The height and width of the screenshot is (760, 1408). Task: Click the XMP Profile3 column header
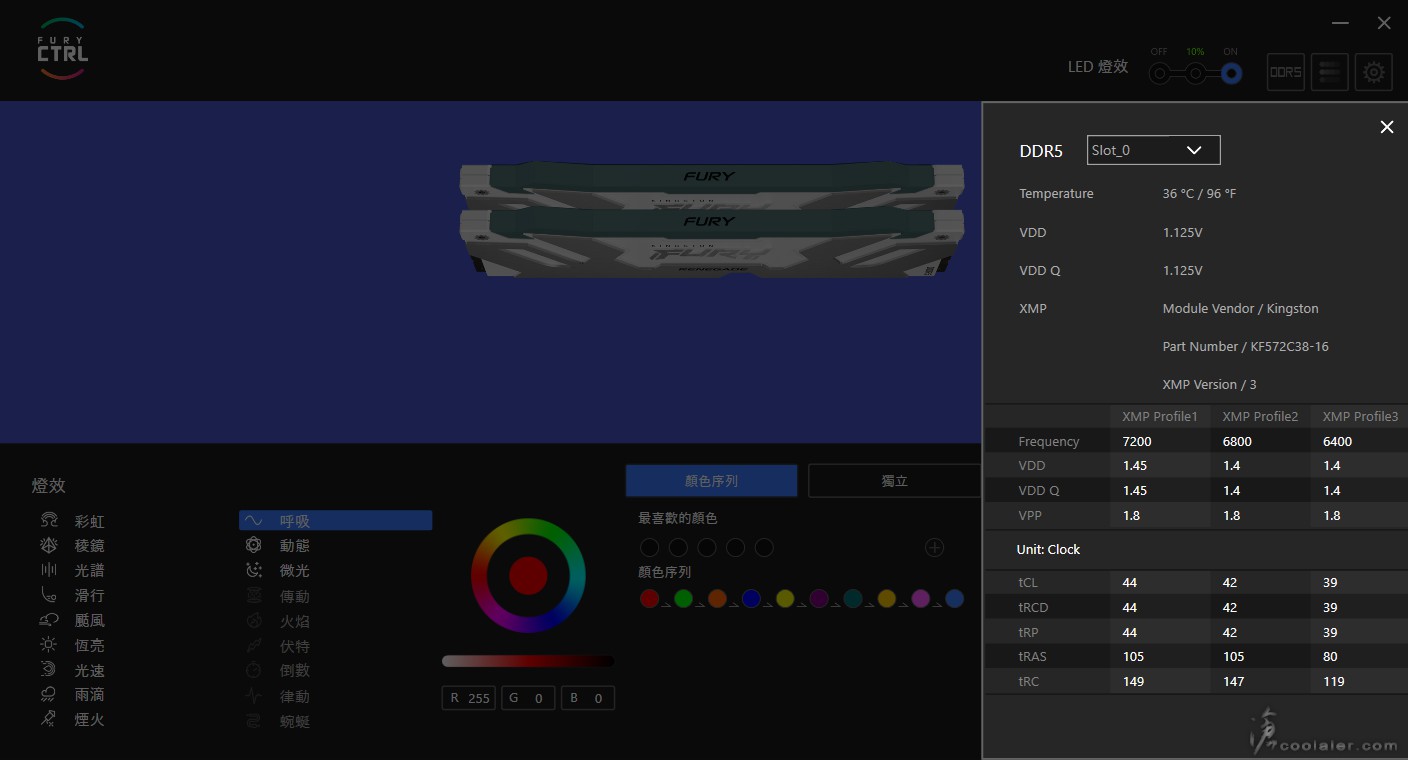point(1360,416)
